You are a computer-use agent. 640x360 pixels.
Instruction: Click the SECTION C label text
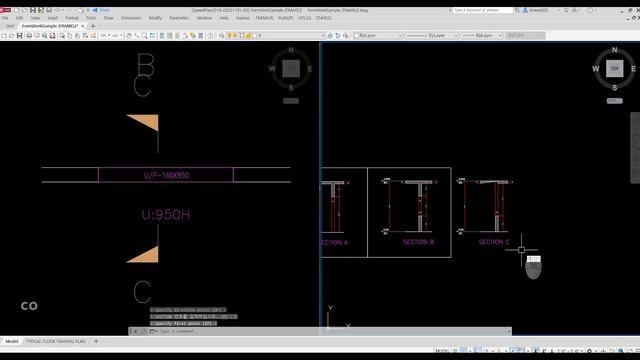[x=494, y=242]
